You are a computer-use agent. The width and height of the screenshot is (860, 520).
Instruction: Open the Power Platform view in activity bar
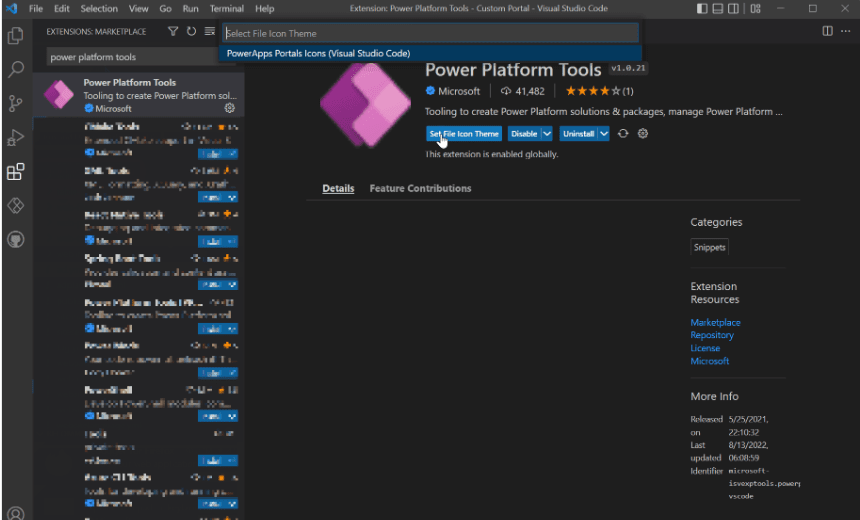coord(15,206)
